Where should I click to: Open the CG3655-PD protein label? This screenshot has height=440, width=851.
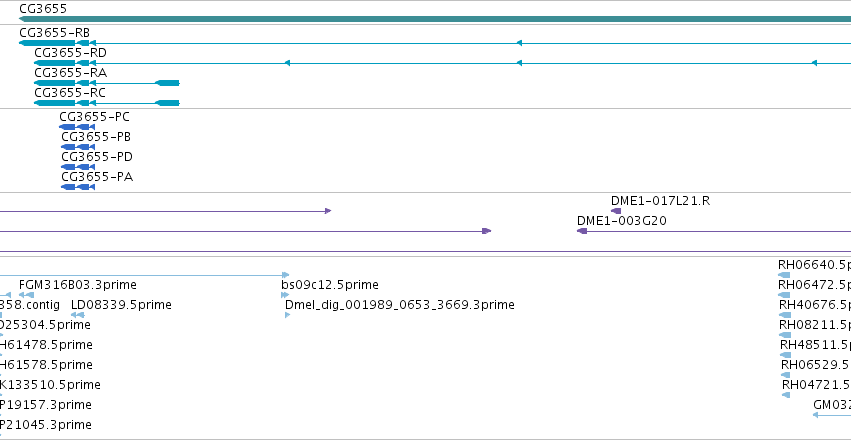pos(97,157)
